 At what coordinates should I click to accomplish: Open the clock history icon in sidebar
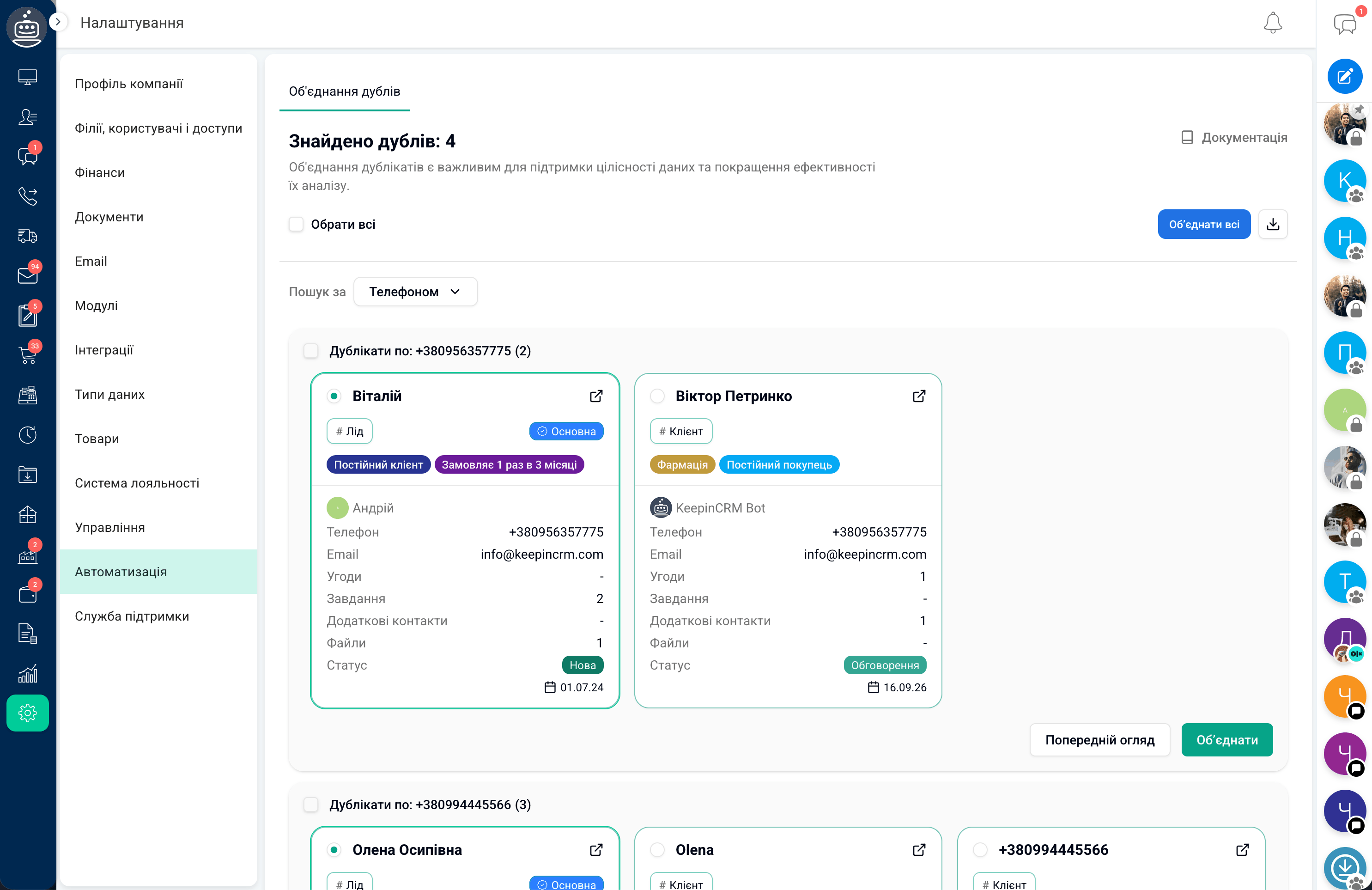point(28,434)
